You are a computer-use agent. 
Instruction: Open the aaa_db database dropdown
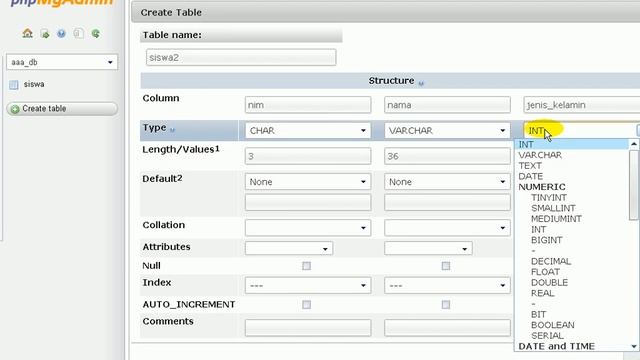[62, 62]
